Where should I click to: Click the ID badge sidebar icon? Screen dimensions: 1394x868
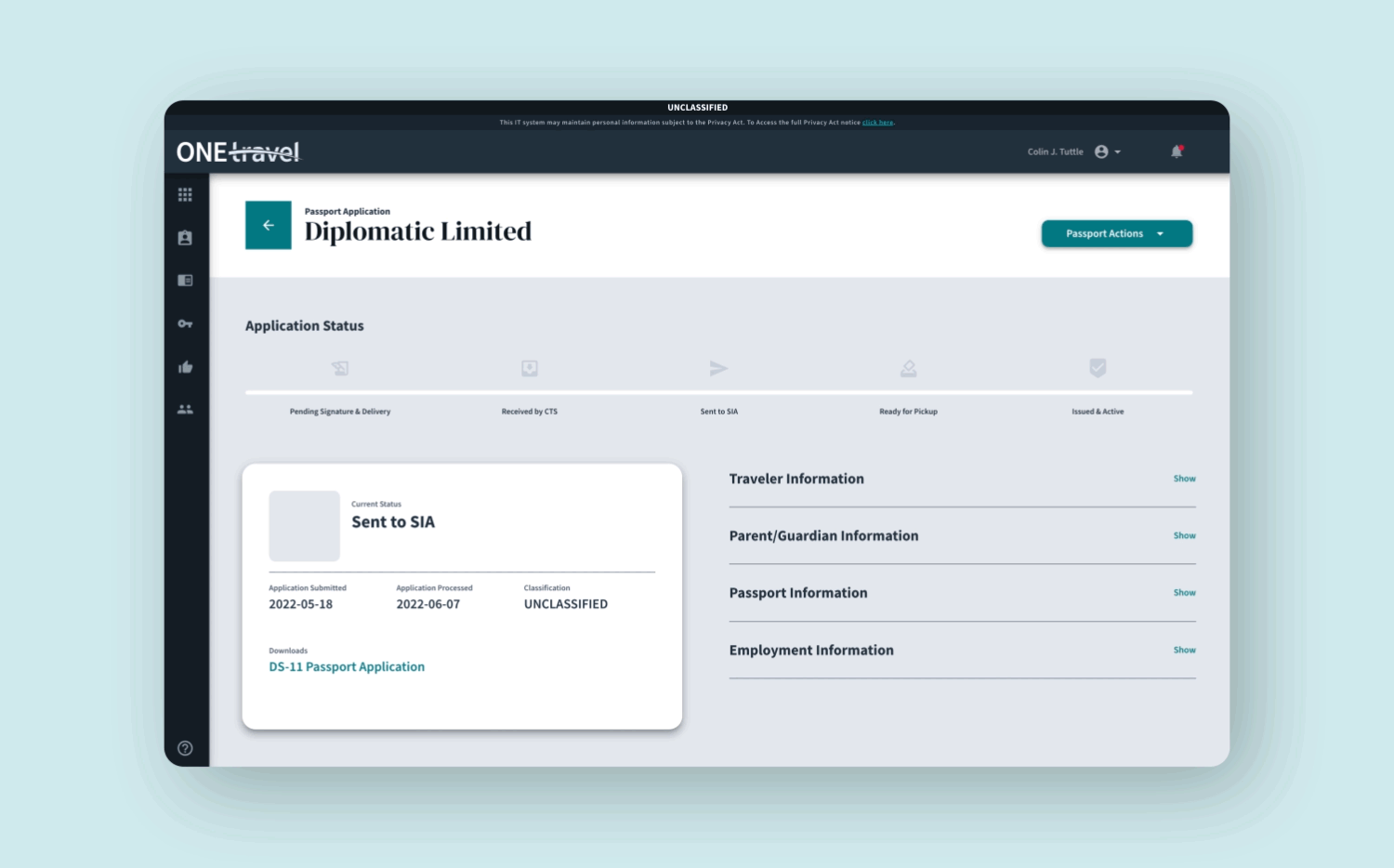pos(185,238)
